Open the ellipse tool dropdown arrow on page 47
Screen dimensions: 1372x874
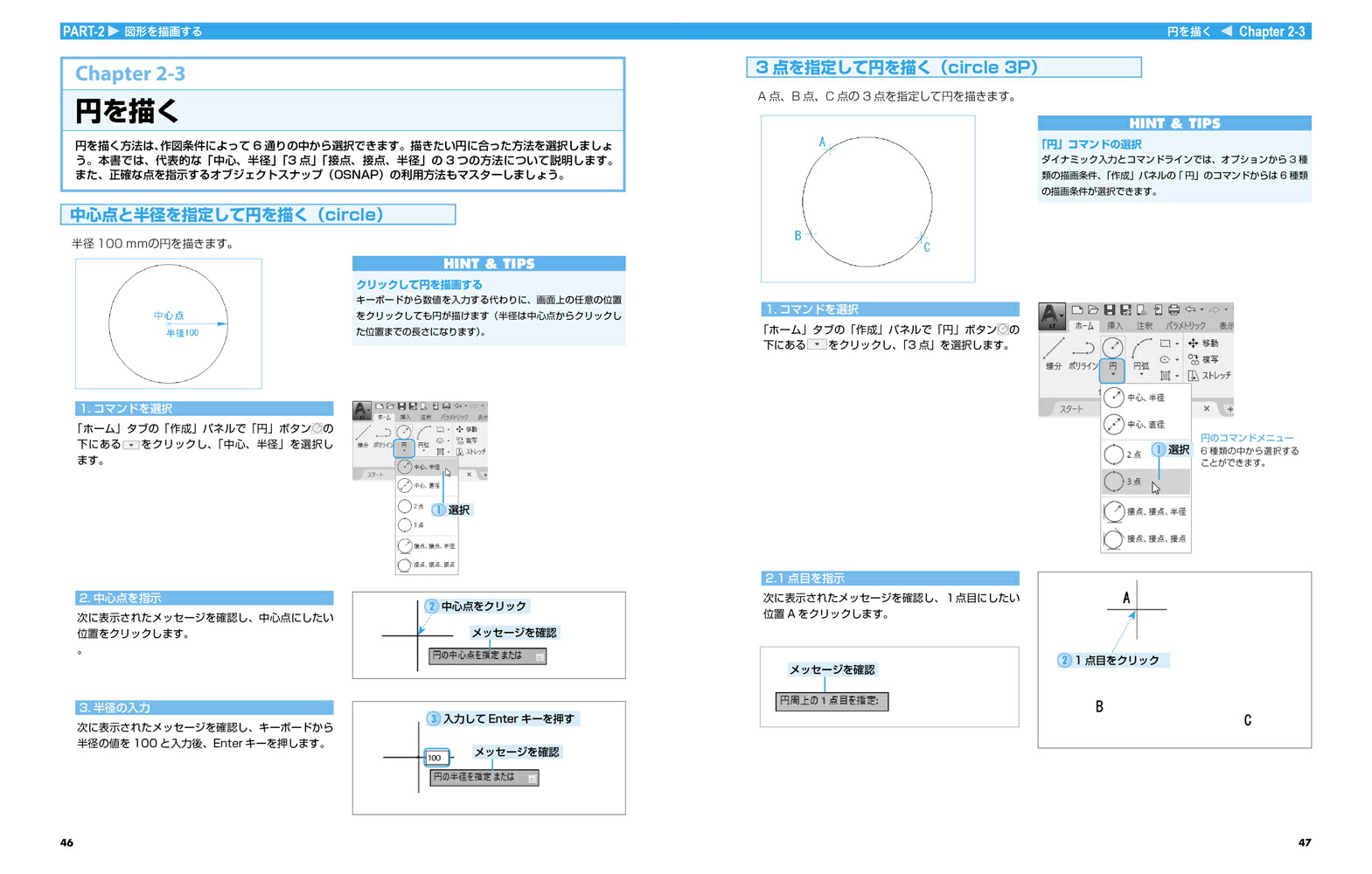click(1177, 359)
